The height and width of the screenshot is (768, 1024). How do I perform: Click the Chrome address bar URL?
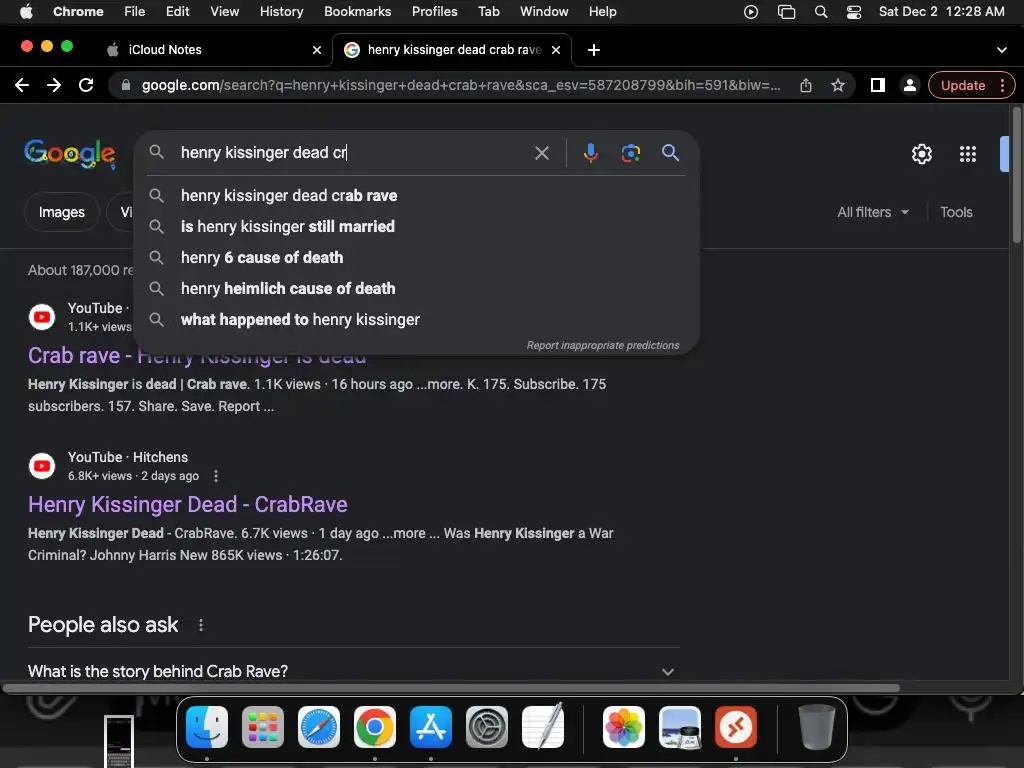[x=460, y=85]
